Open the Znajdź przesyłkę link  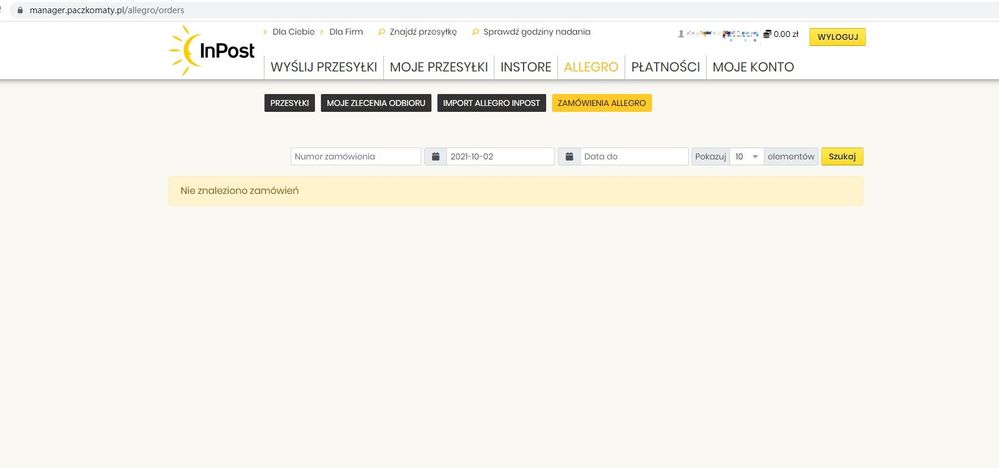pos(423,32)
